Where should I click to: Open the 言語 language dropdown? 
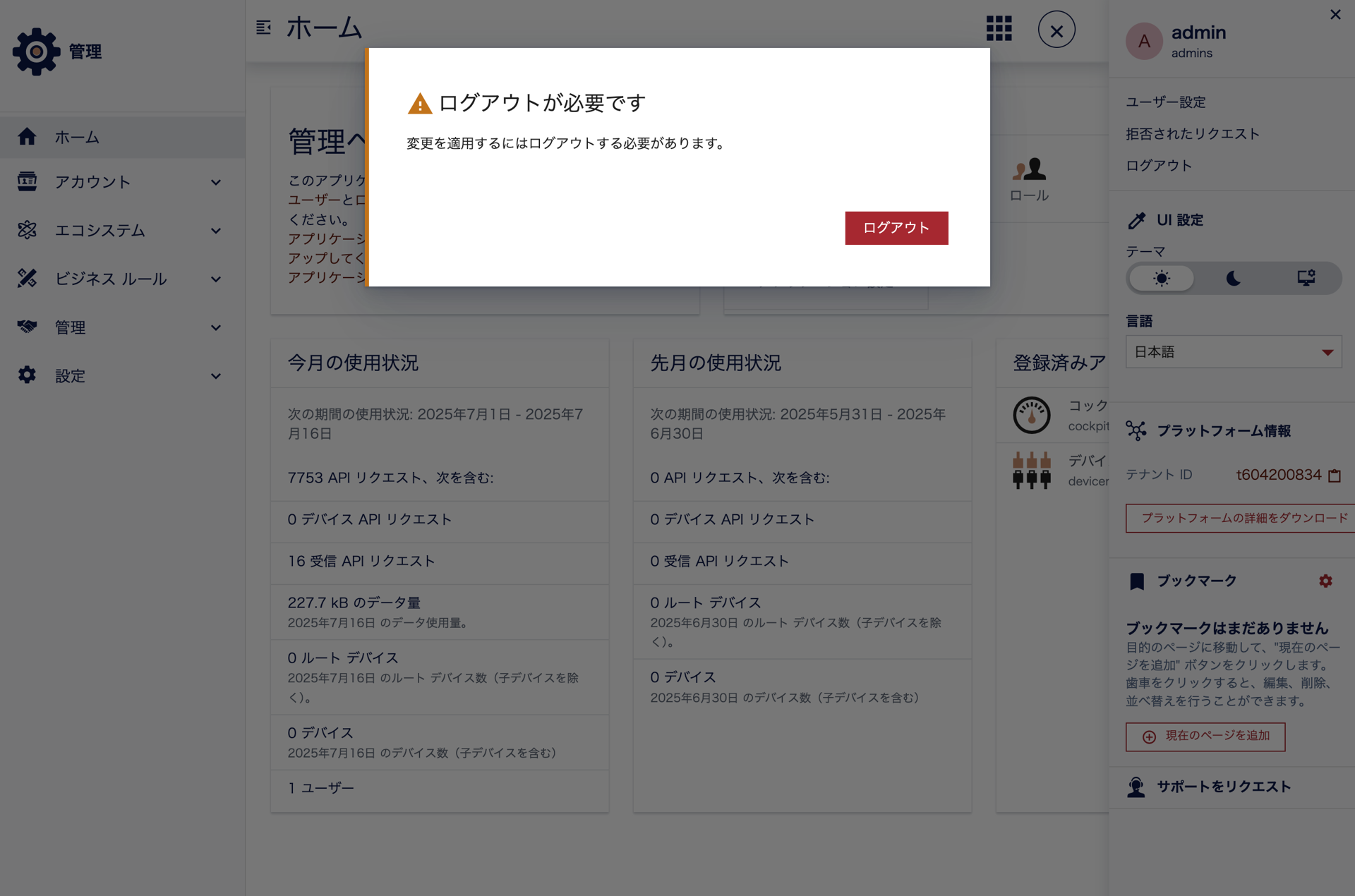(x=1233, y=351)
